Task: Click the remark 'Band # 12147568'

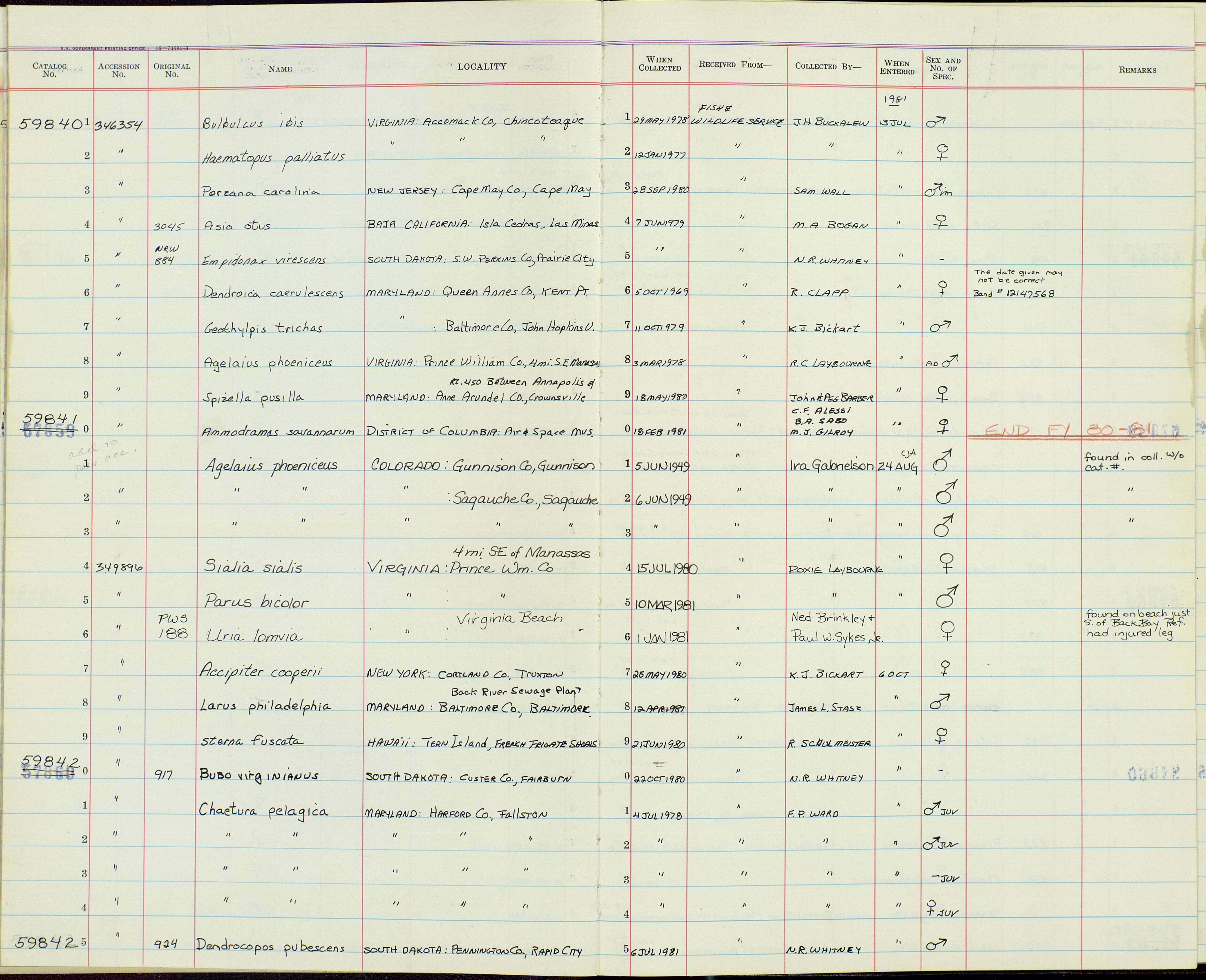Action: tap(1014, 294)
